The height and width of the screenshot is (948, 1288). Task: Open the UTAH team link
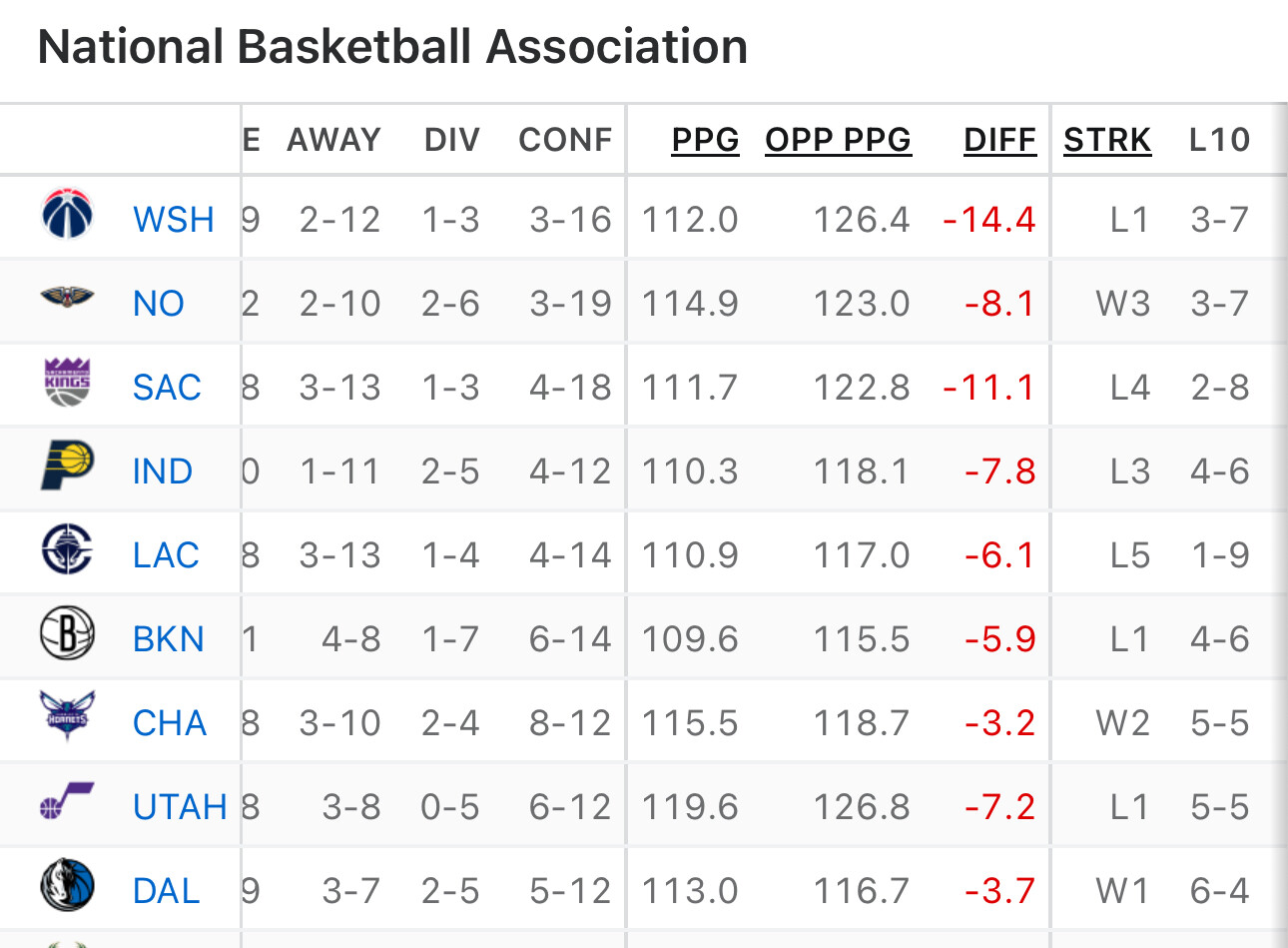[180, 807]
